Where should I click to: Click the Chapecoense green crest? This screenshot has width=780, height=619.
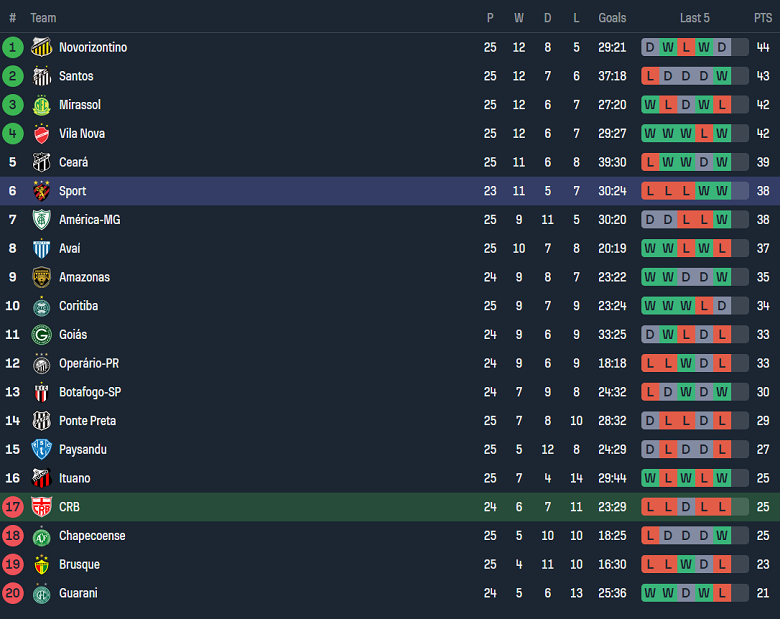coord(41,536)
